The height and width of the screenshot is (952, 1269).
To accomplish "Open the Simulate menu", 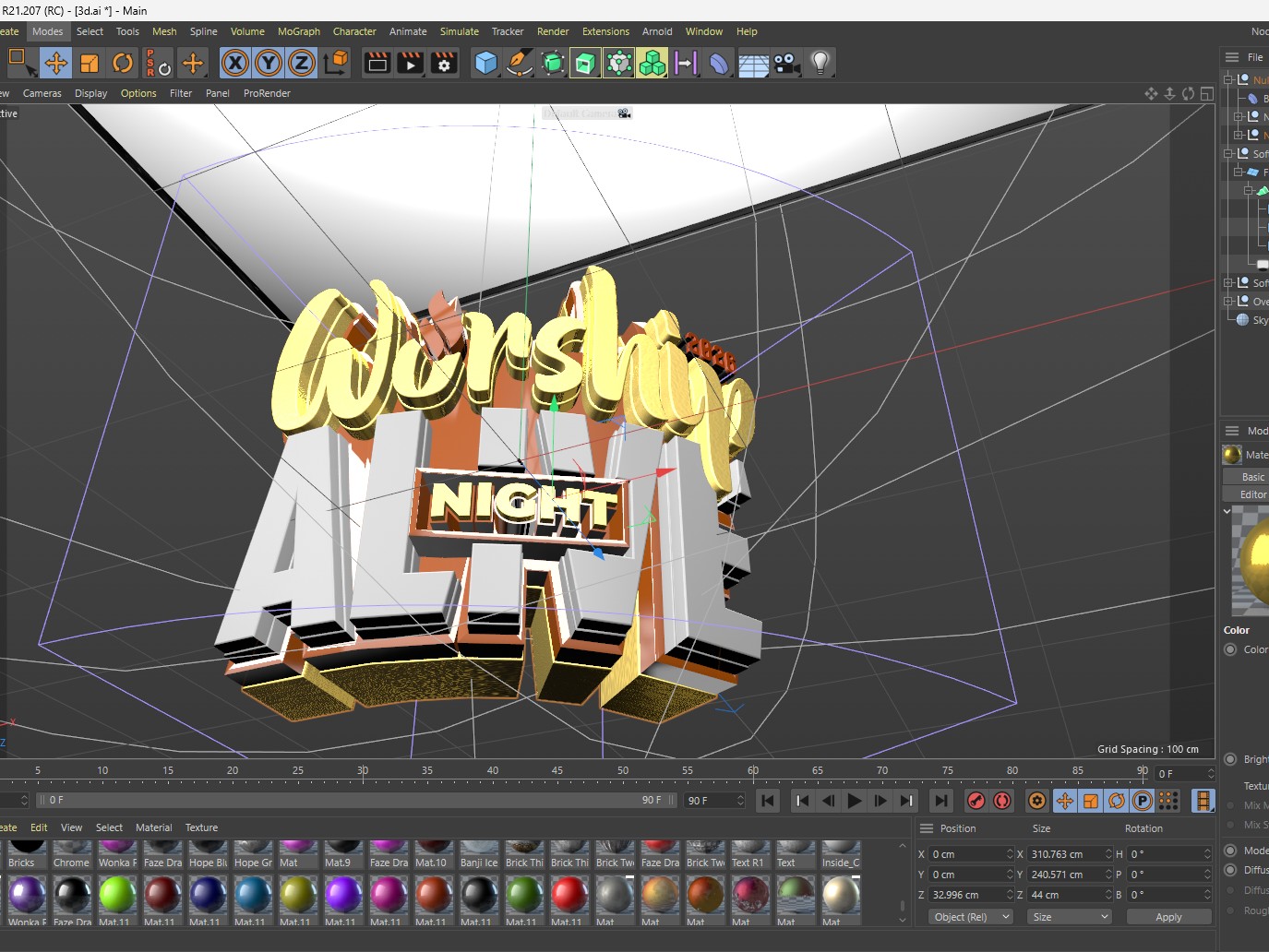I will [x=460, y=31].
